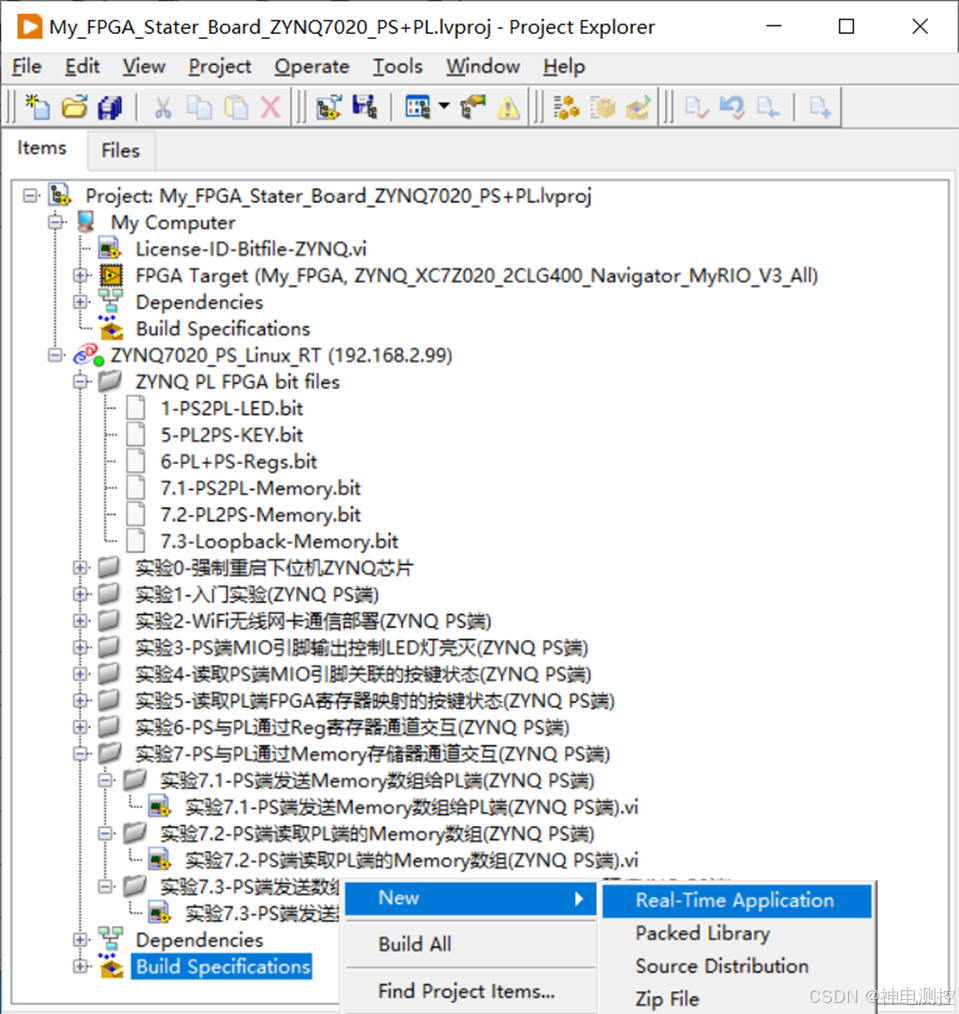The height and width of the screenshot is (1014, 959).
Task: Open the Operate menu
Action: click(x=312, y=67)
